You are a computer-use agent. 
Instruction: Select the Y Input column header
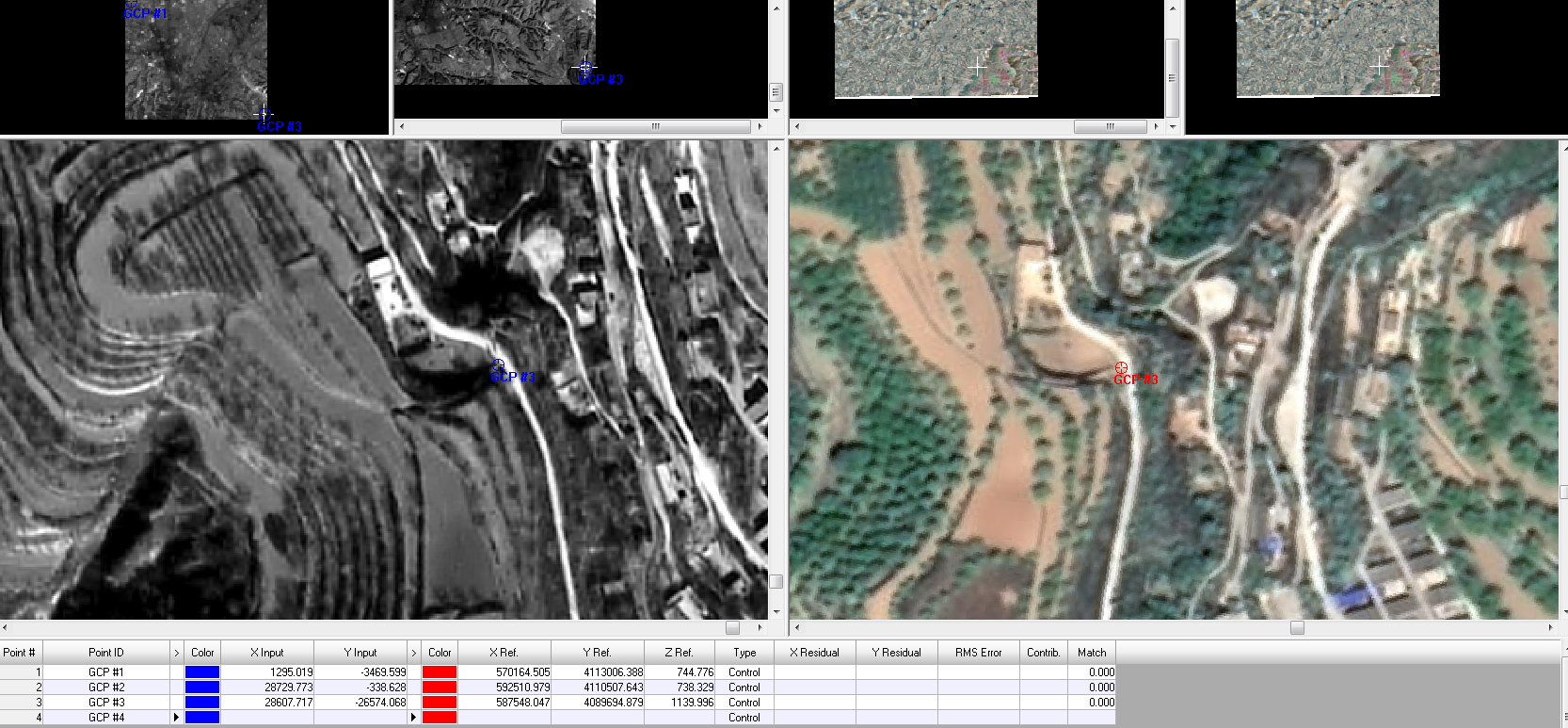(x=360, y=653)
